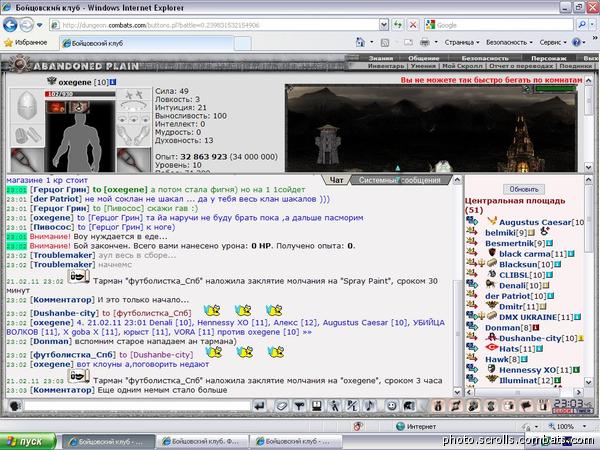Switch to Системные сообщения tab
Image resolution: width=600 pixels, height=450 pixels.
[x=400, y=180]
